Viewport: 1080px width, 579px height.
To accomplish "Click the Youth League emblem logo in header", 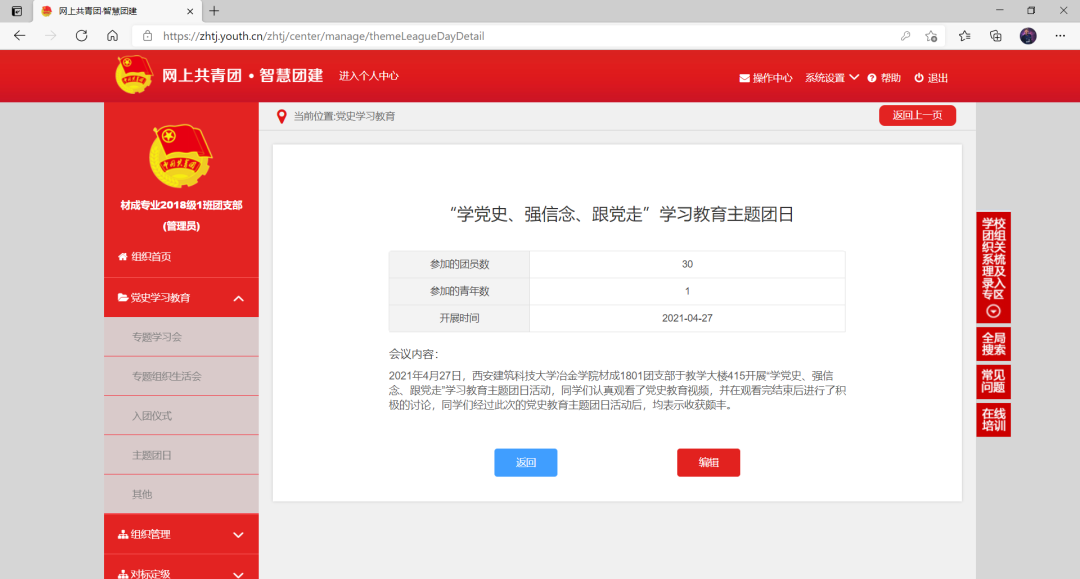I will (134, 76).
